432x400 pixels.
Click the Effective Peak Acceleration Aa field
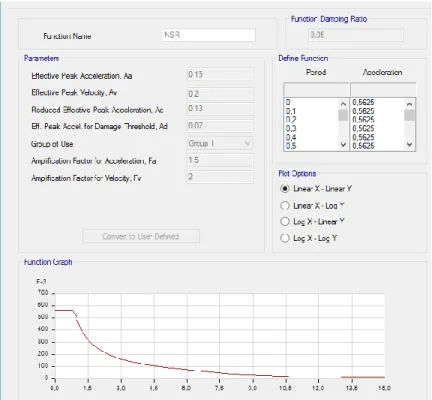(x=220, y=74)
